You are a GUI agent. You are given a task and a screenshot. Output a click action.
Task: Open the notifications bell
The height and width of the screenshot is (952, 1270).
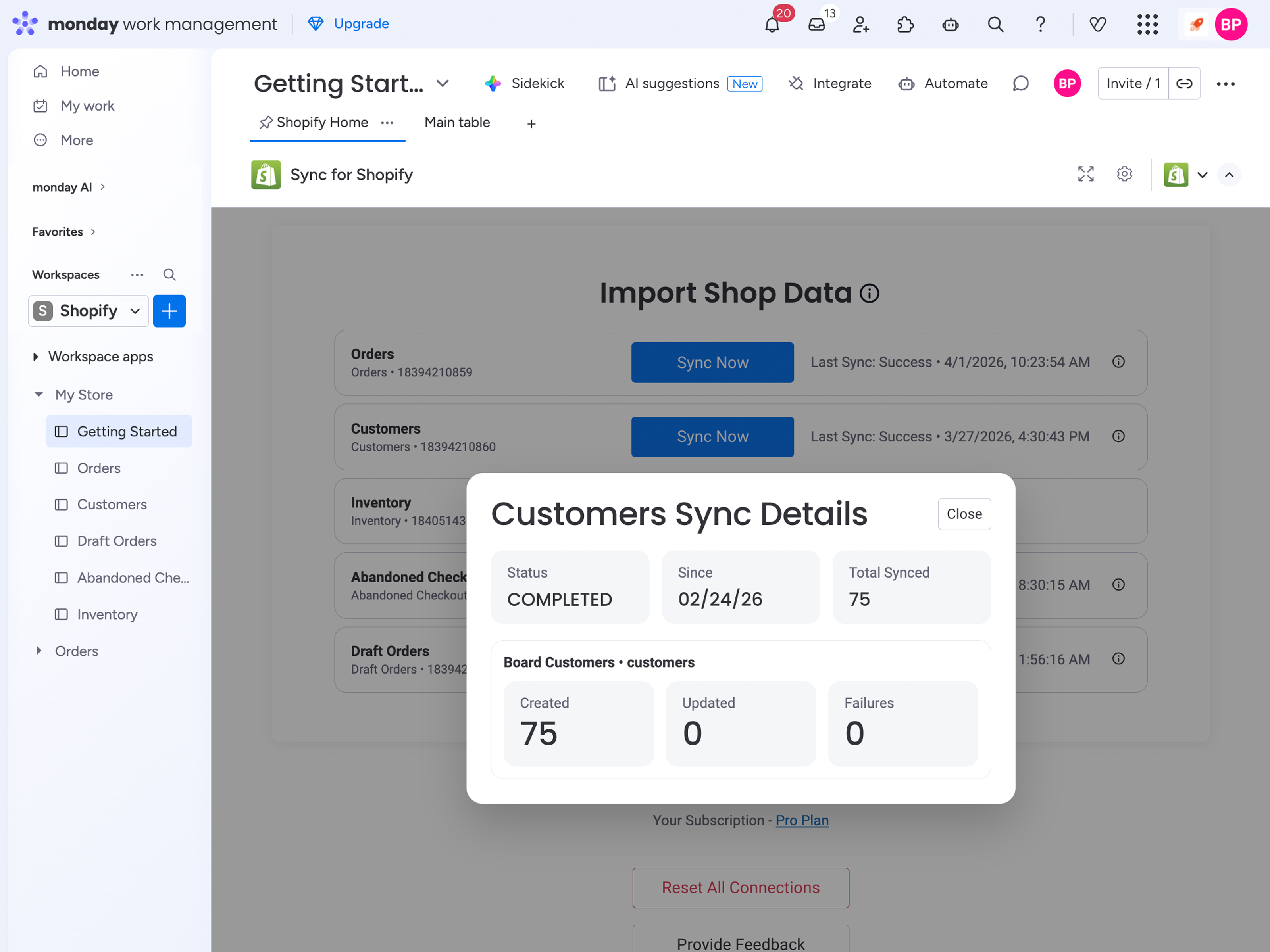point(772,24)
